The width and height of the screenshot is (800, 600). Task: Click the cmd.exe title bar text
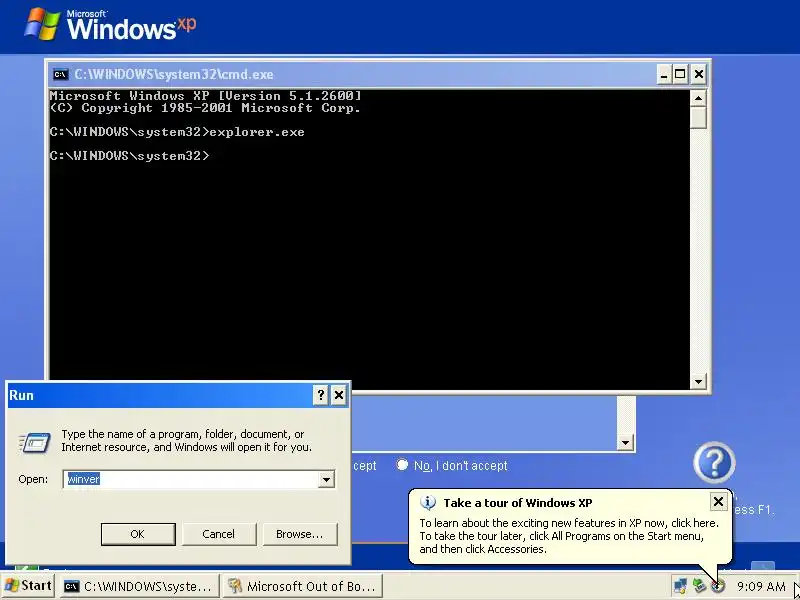tap(174, 74)
